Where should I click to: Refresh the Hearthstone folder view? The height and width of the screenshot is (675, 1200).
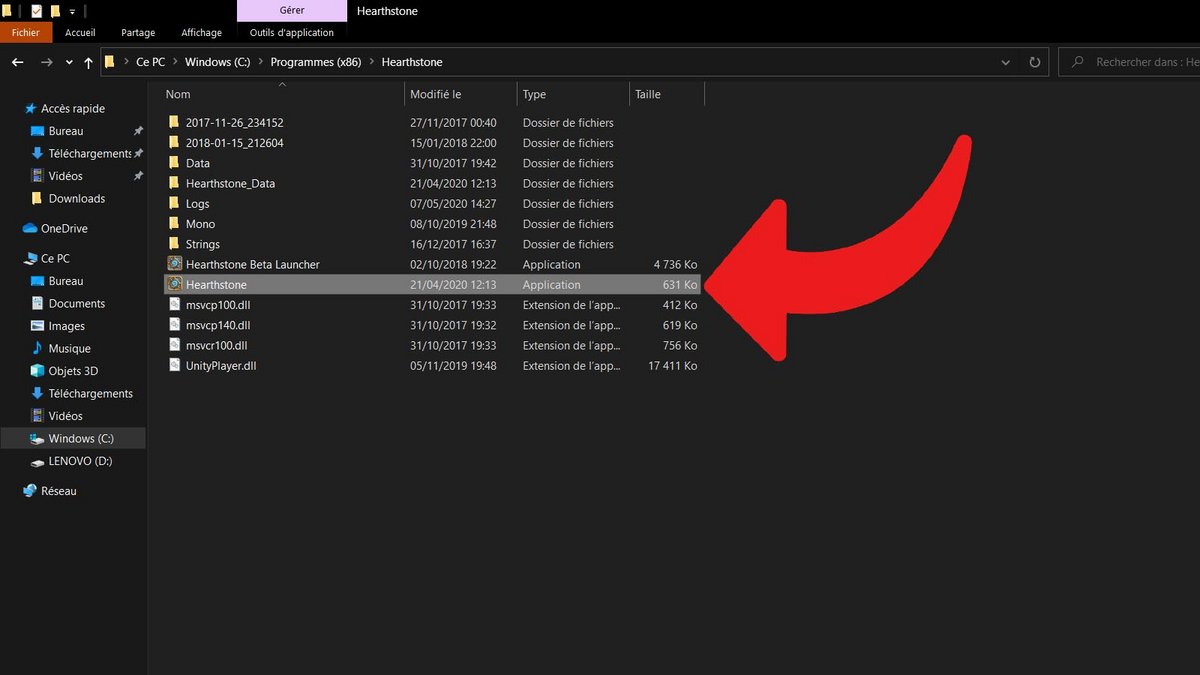[x=1034, y=62]
